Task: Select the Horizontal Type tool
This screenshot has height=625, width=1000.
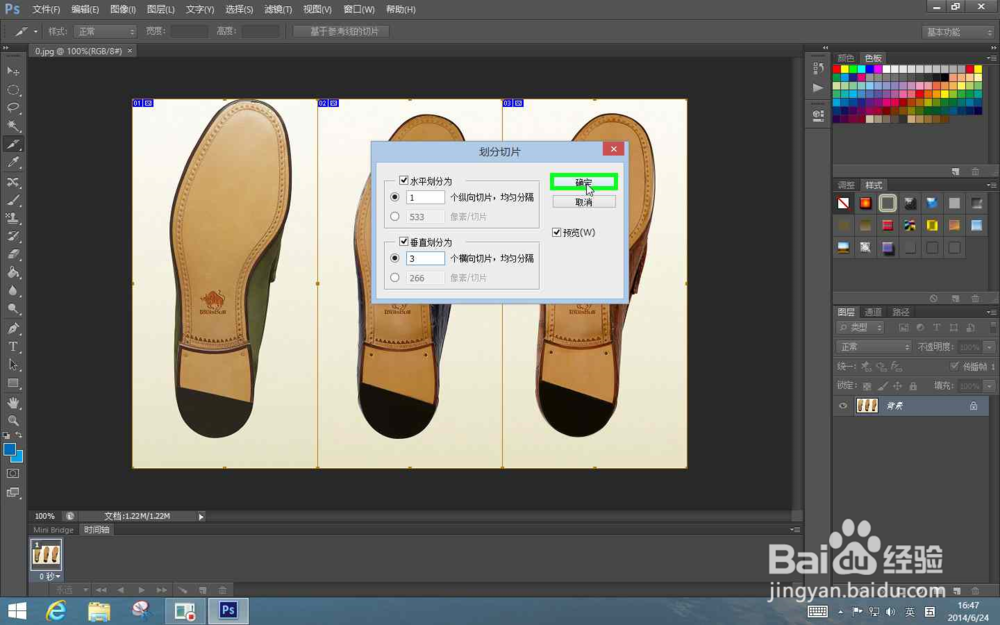Action: tap(13, 346)
